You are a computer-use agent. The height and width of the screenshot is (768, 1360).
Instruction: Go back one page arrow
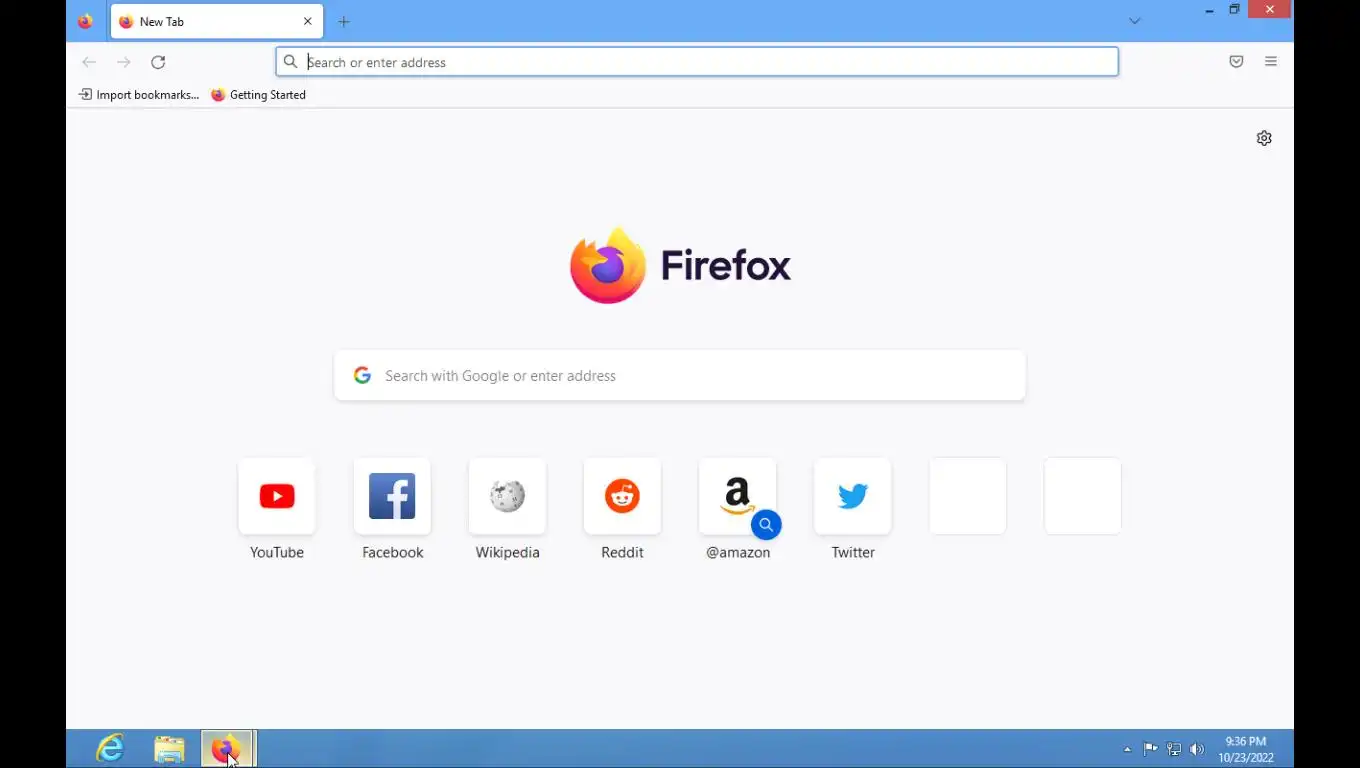89,62
